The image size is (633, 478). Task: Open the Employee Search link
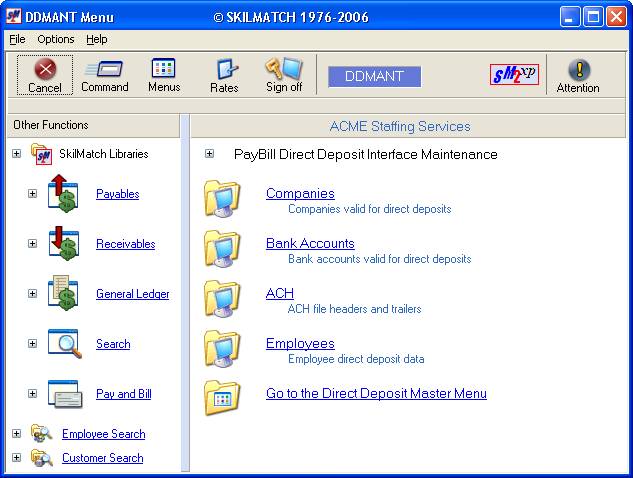104,434
